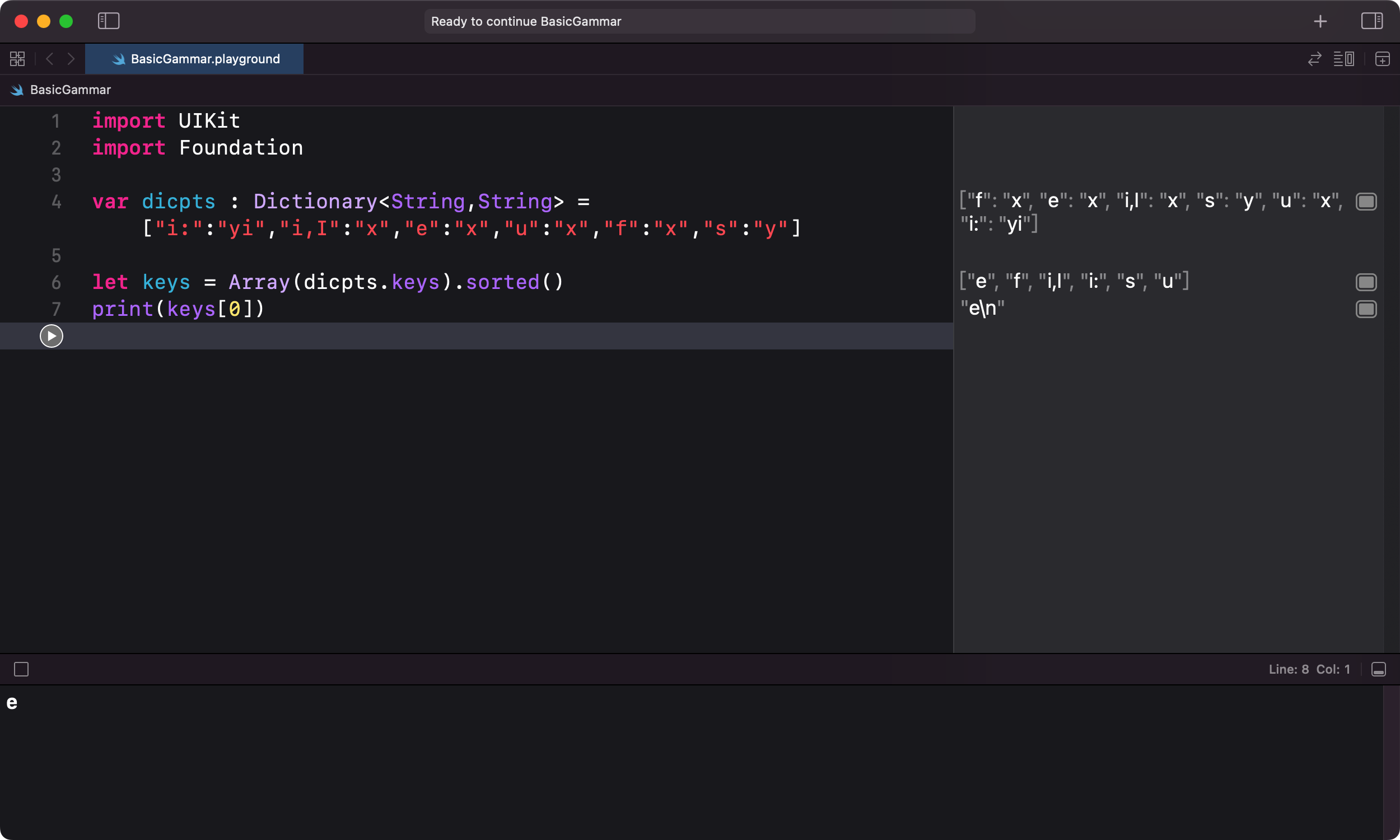Screen dimensions: 1400x840
Task: Show quick look for "e\n" print result
Action: (1366, 309)
